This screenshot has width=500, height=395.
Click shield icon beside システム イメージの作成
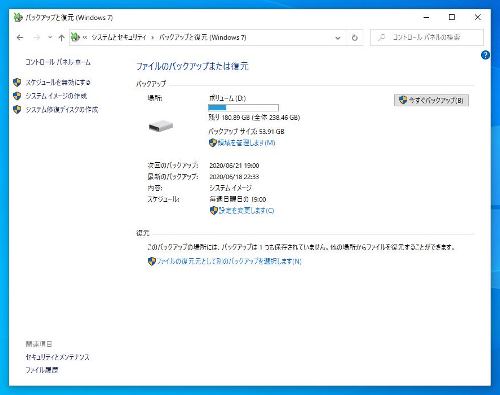[17, 96]
